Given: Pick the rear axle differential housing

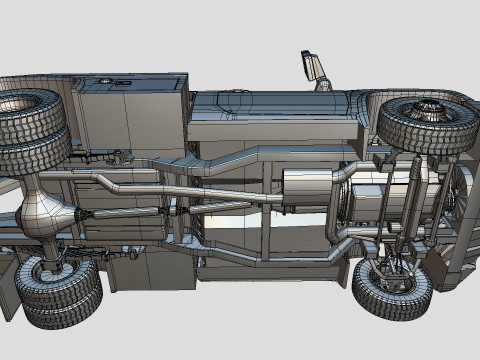Looking at the screenshot, I should pyautogui.click(x=47, y=213).
